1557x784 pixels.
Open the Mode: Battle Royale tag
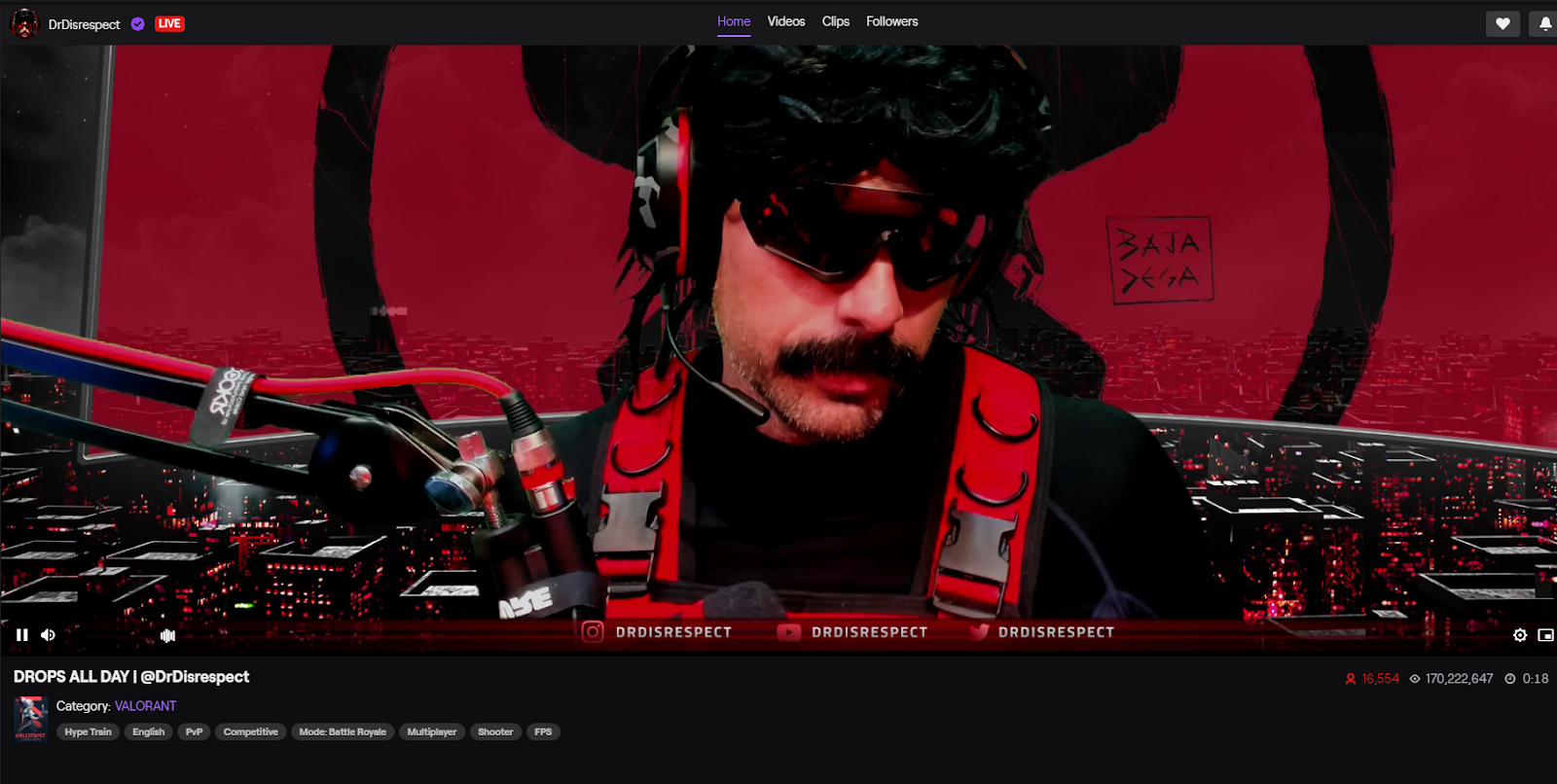click(343, 731)
